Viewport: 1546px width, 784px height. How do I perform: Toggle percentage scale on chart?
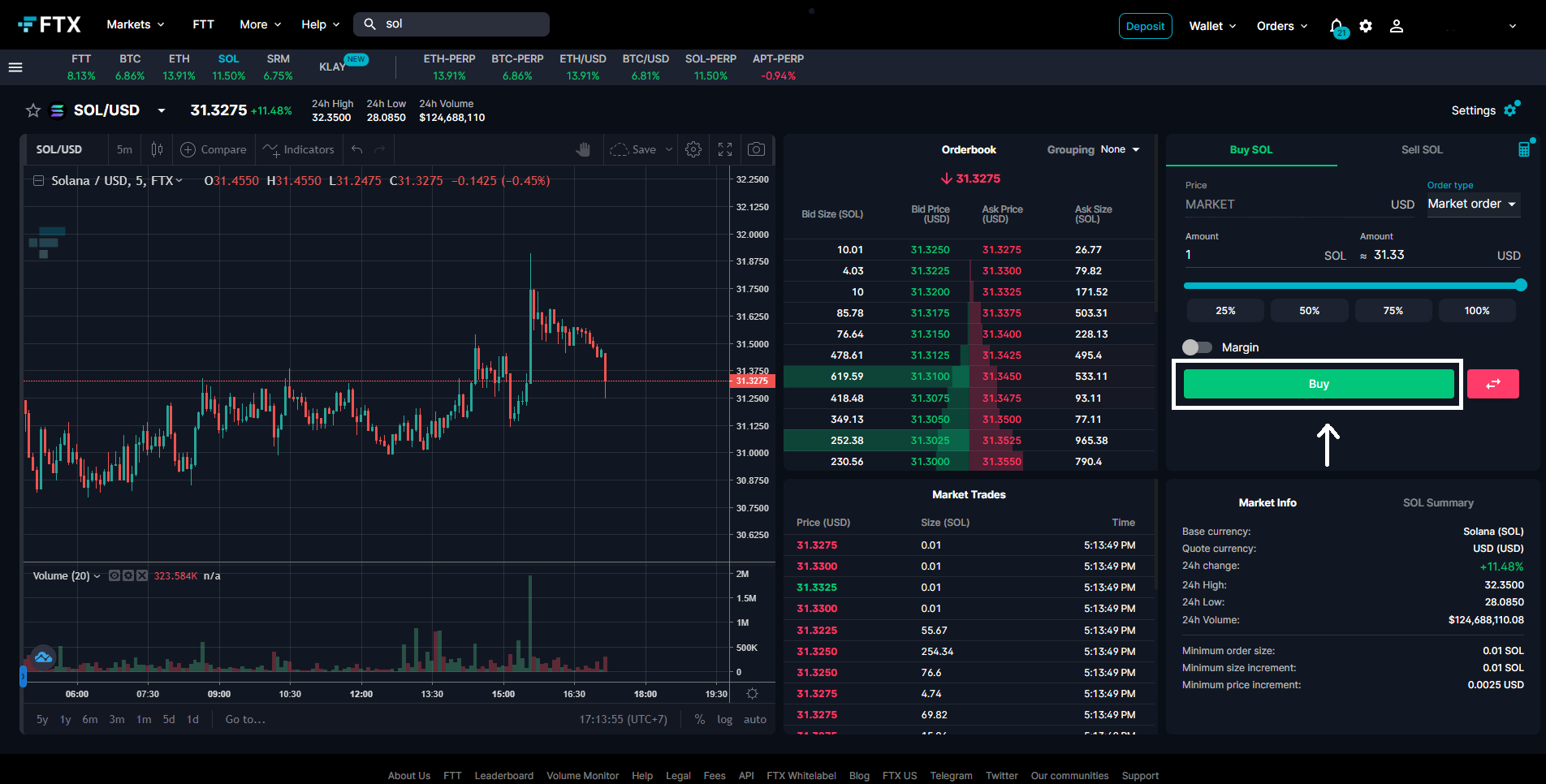tap(700, 719)
